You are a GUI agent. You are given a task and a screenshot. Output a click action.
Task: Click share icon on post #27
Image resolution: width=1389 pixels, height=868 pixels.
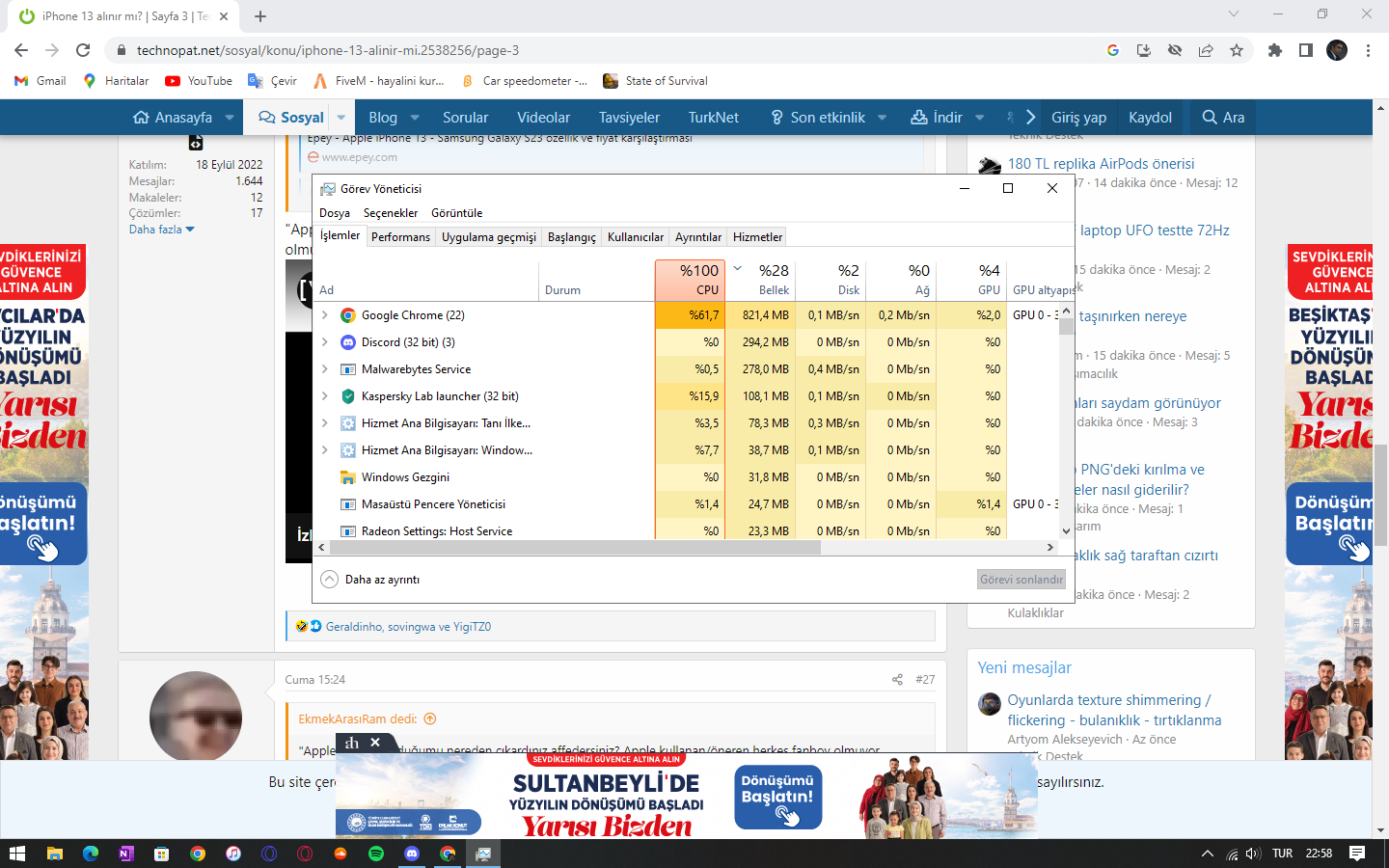897,680
